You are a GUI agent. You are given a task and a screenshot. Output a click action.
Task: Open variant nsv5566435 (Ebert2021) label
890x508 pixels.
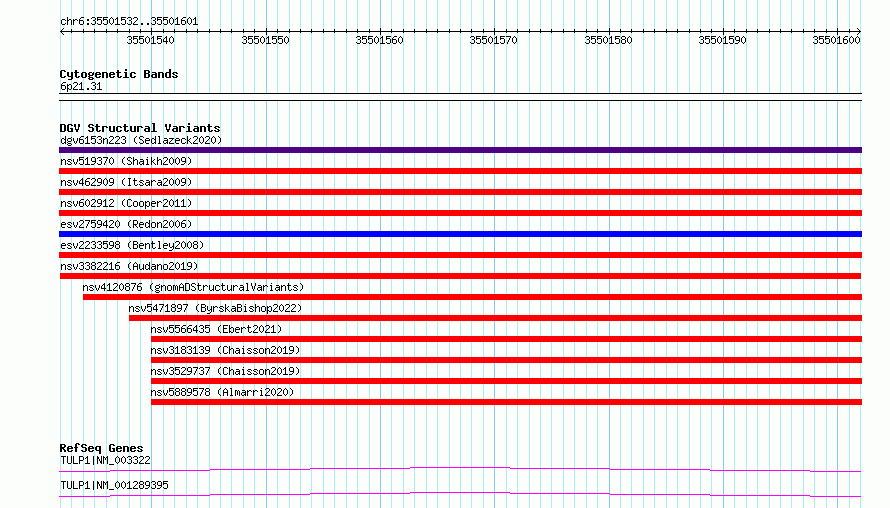pos(216,329)
